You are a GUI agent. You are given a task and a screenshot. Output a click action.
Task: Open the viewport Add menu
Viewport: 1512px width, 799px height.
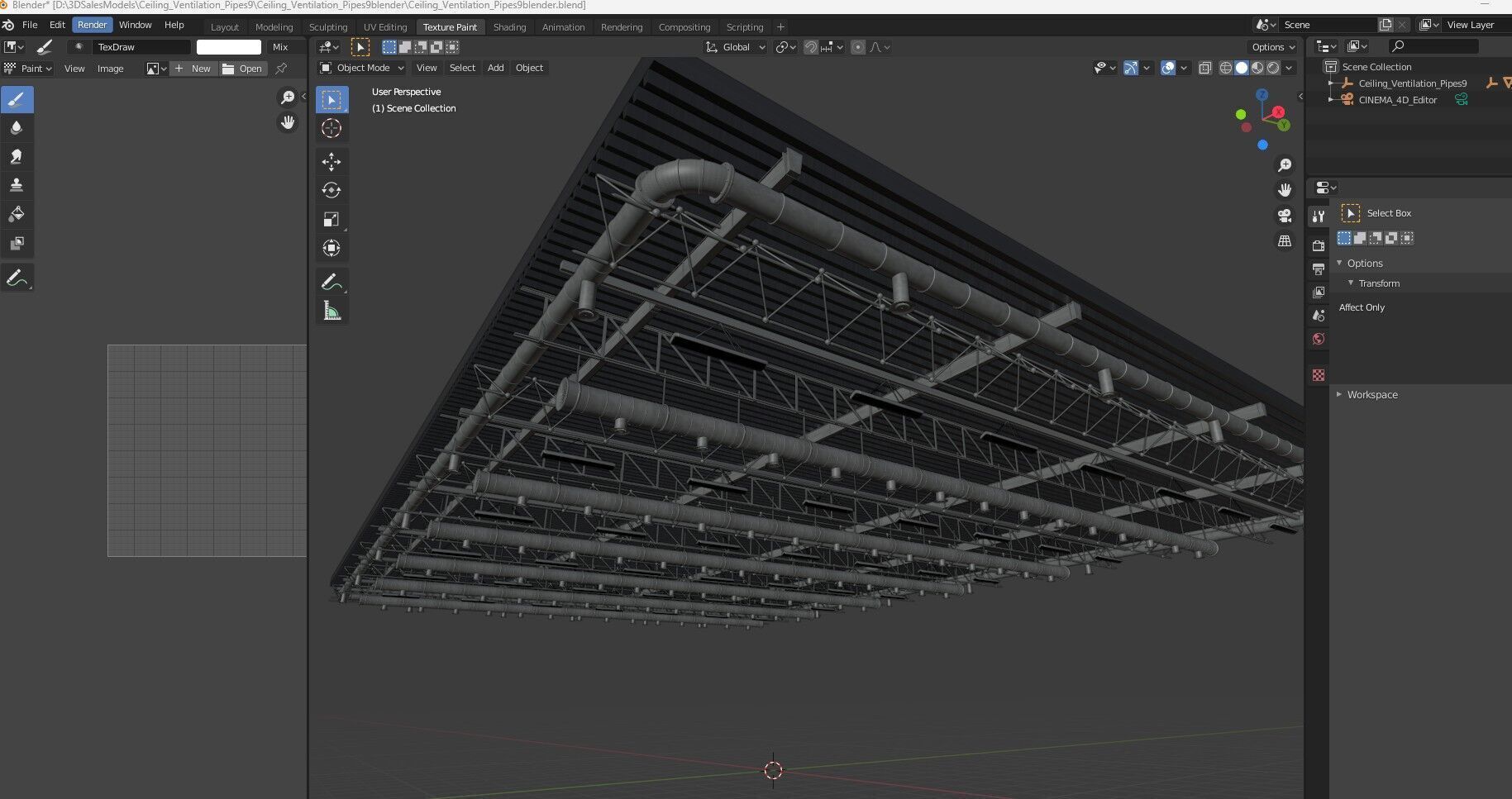coord(495,68)
